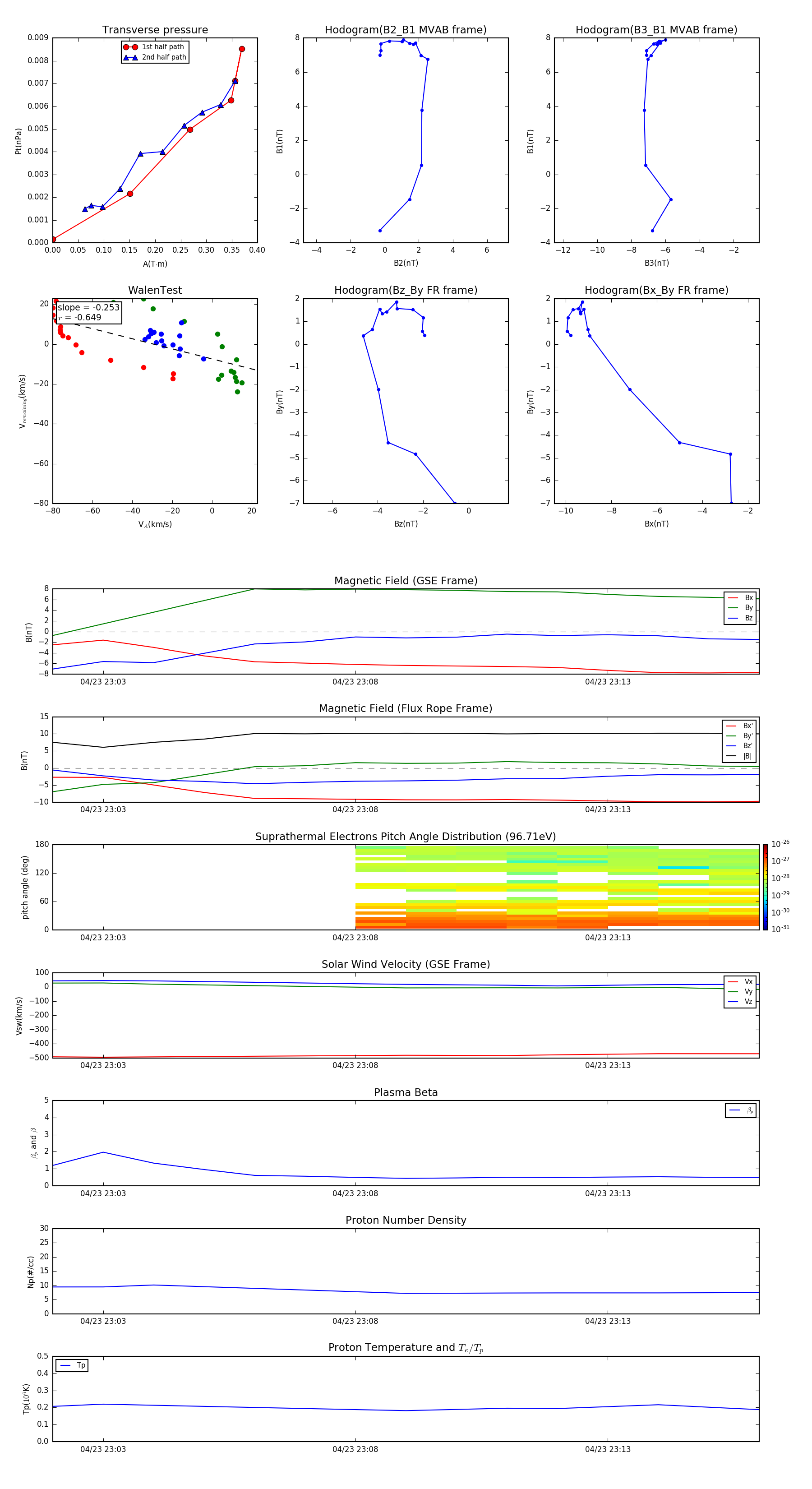Viewport: 812px width, 1489px height.
Task: Click the Hodogram(B3_B1 MVAB frame) title
Action: tap(656, 30)
